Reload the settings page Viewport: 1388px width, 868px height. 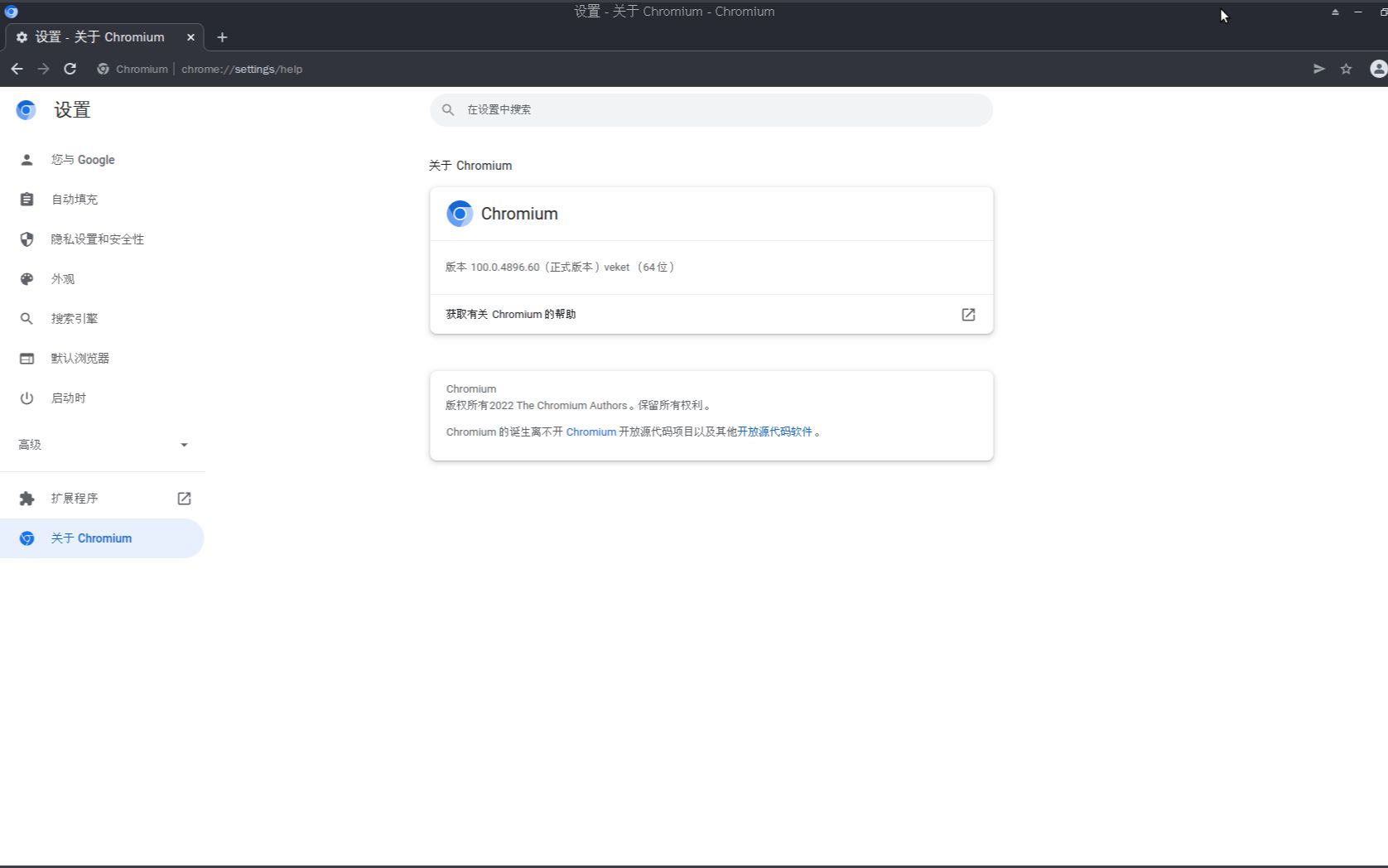tap(70, 69)
